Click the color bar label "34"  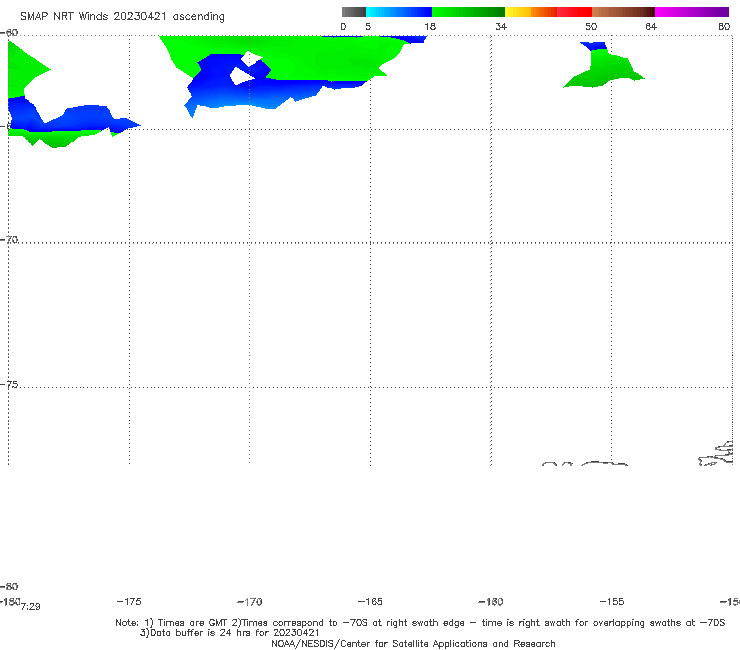coord(501,26)
